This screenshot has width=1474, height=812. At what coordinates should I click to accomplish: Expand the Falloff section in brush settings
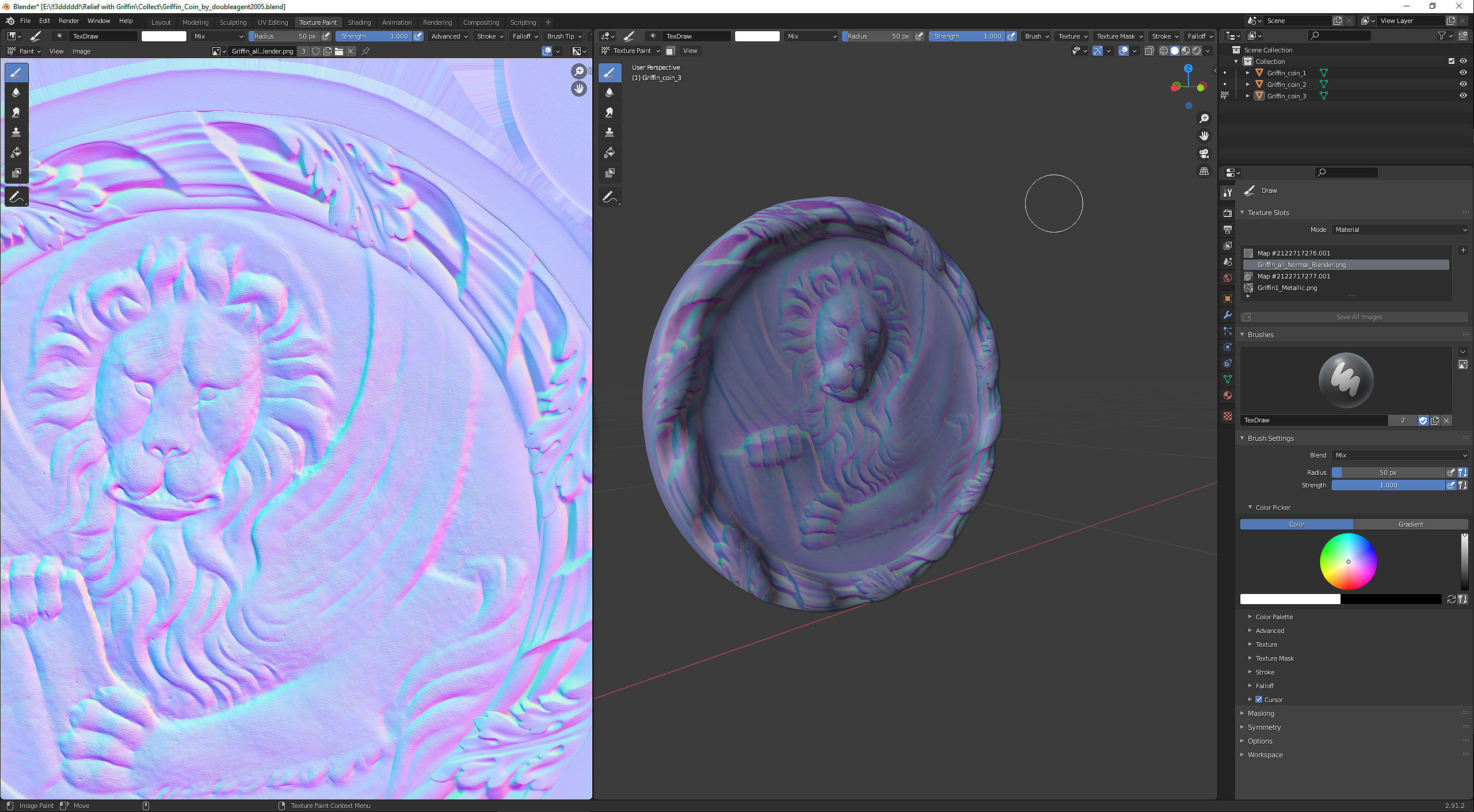point(1264,686)
